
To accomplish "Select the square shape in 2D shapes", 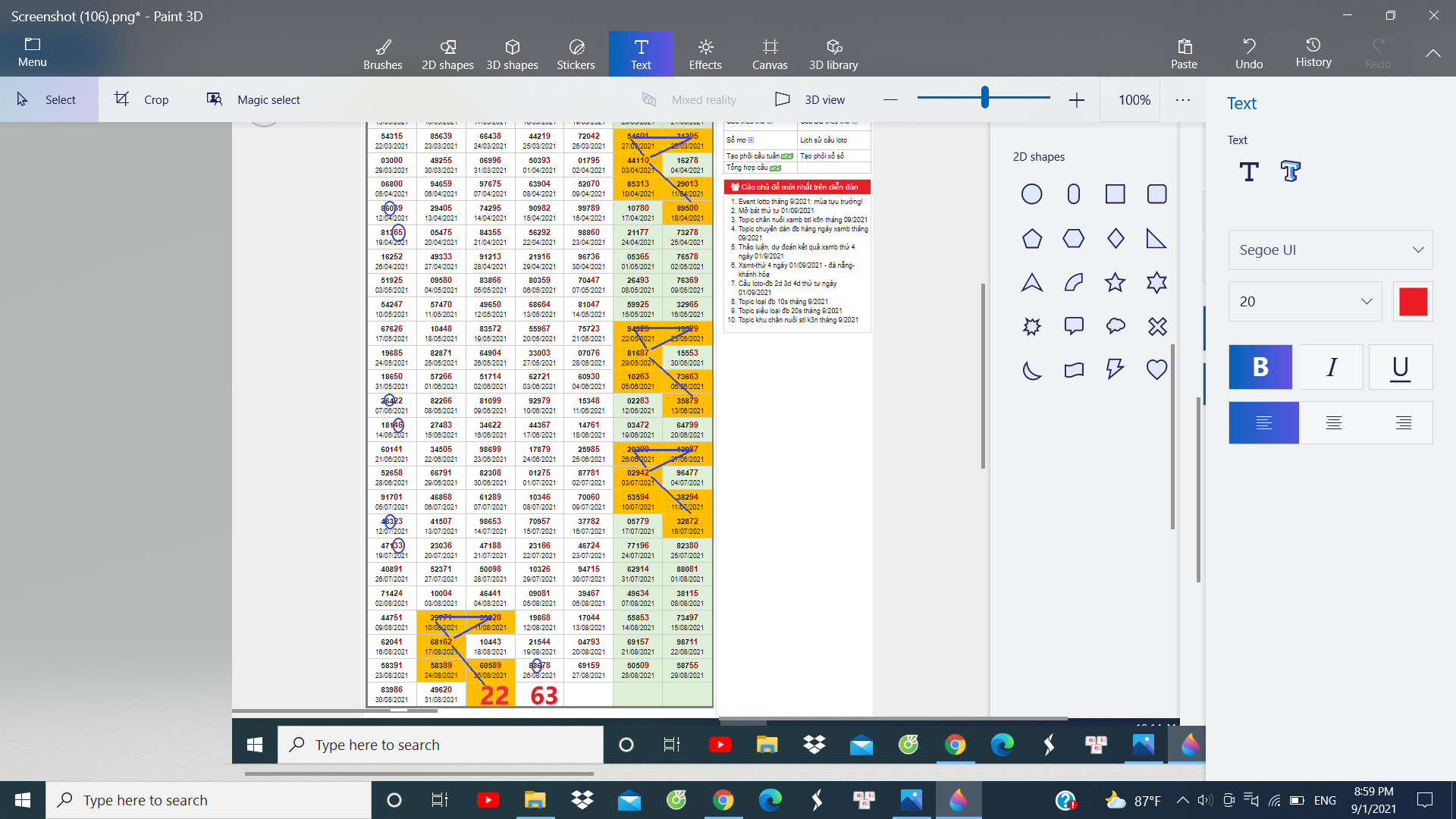I will (1115, 194).
